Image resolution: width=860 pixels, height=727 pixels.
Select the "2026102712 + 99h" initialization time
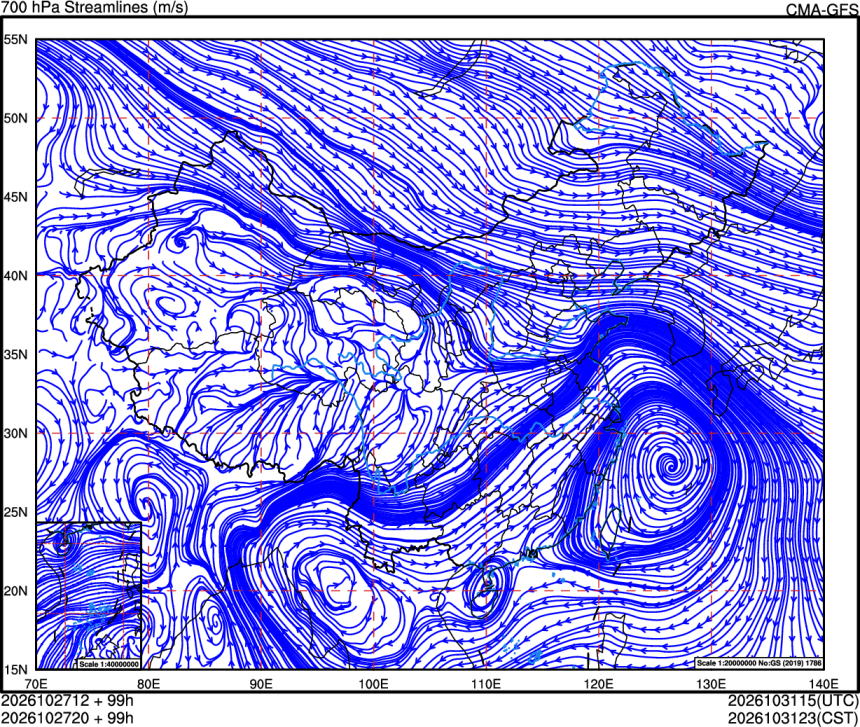pos(67,701)
